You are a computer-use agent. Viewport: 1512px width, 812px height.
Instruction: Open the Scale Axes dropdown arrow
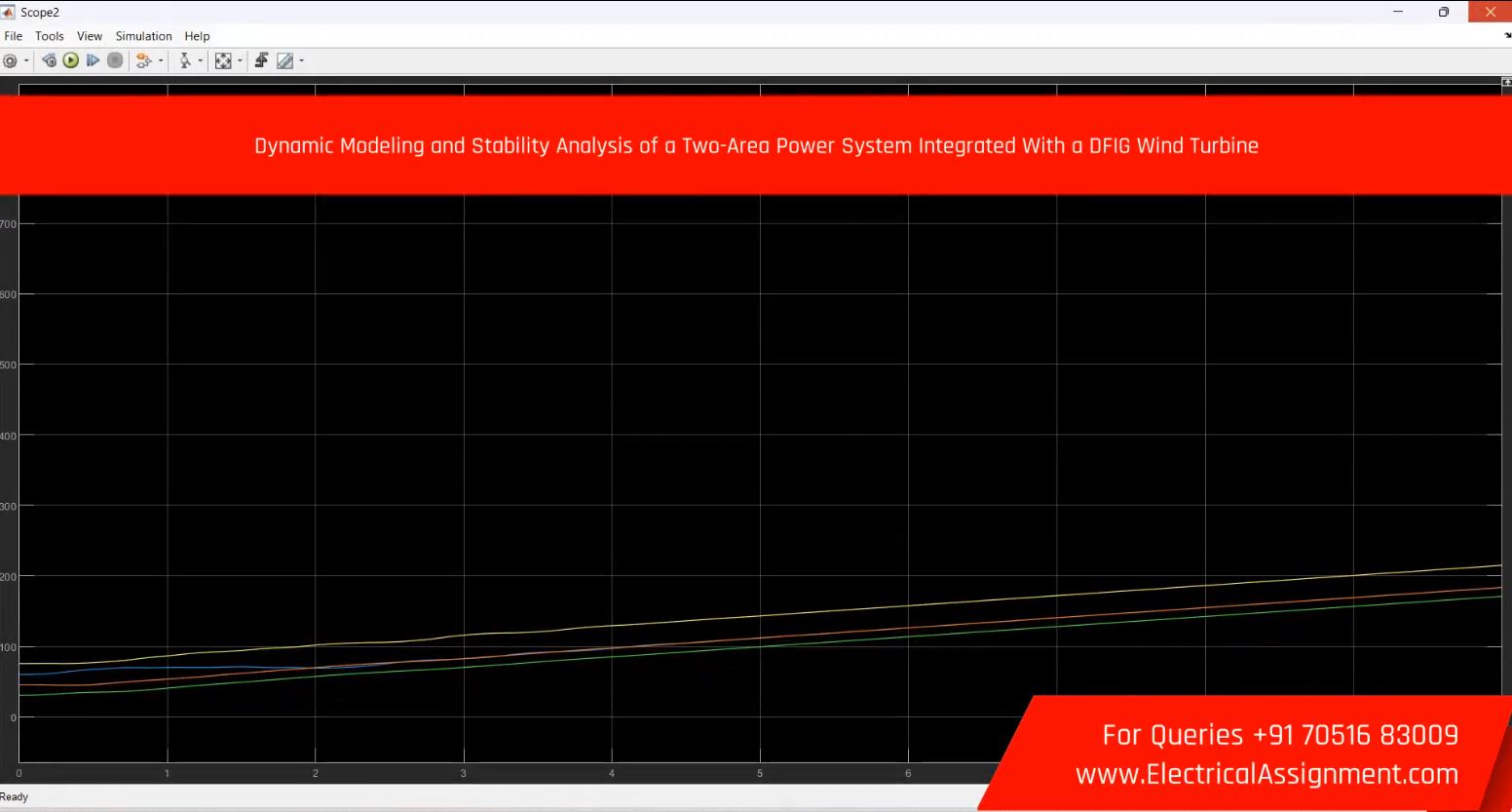pyautogui.click(x=240, y=61)
